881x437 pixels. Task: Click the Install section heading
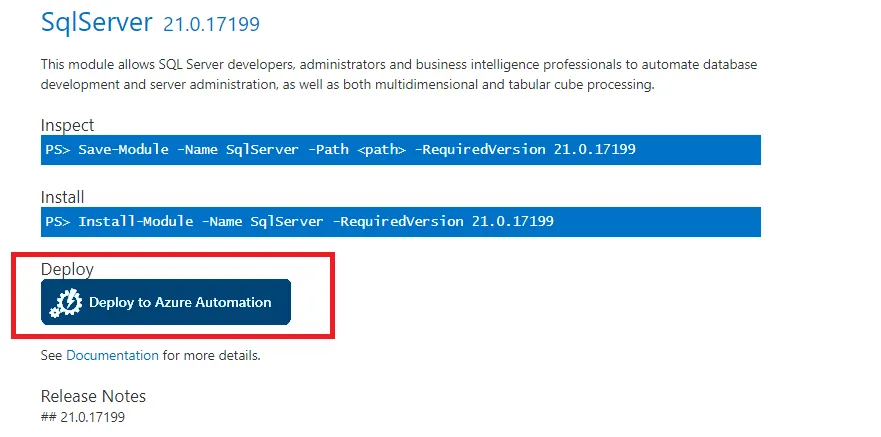(62, 196)
